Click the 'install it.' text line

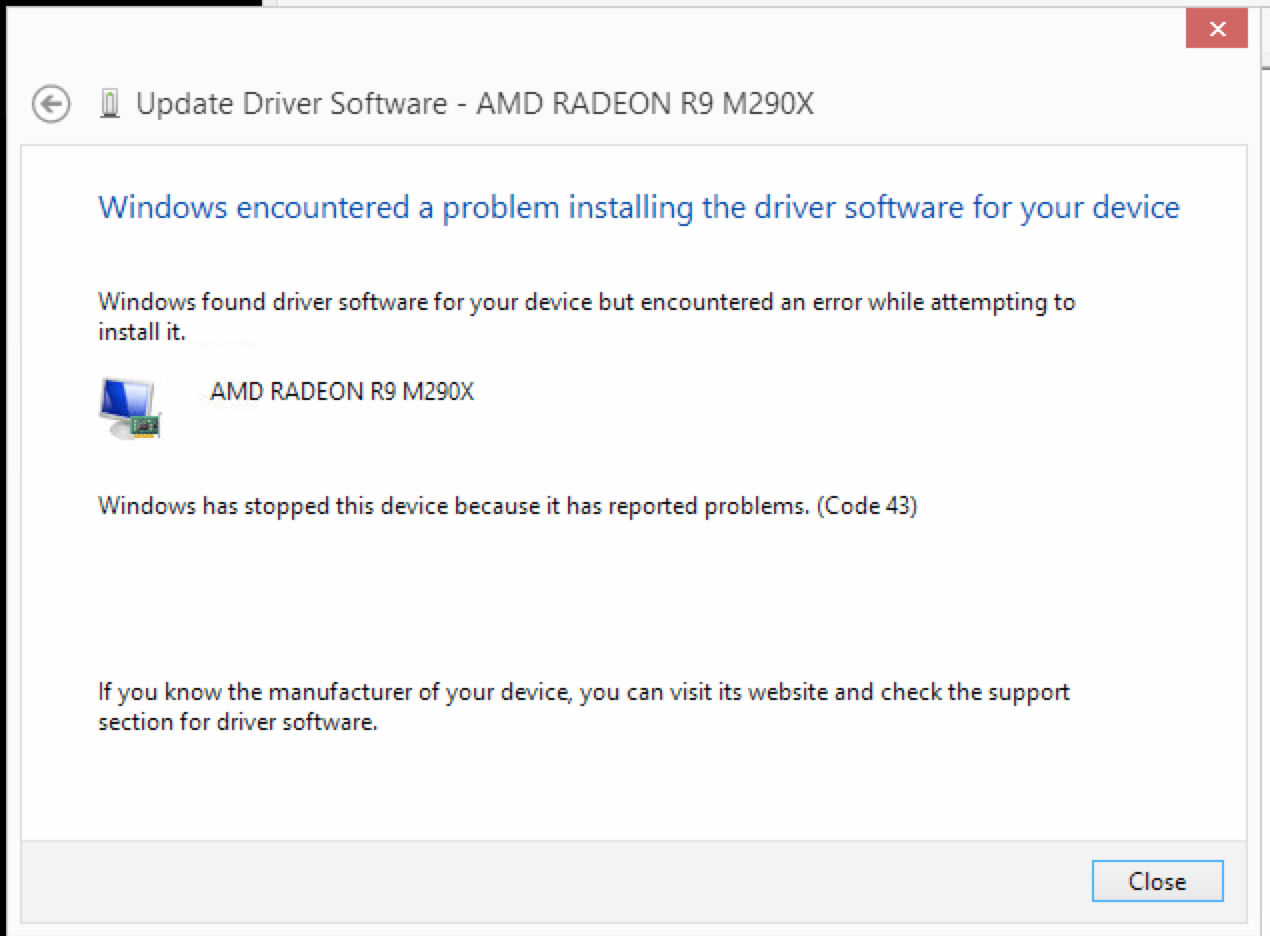point(141,332)
